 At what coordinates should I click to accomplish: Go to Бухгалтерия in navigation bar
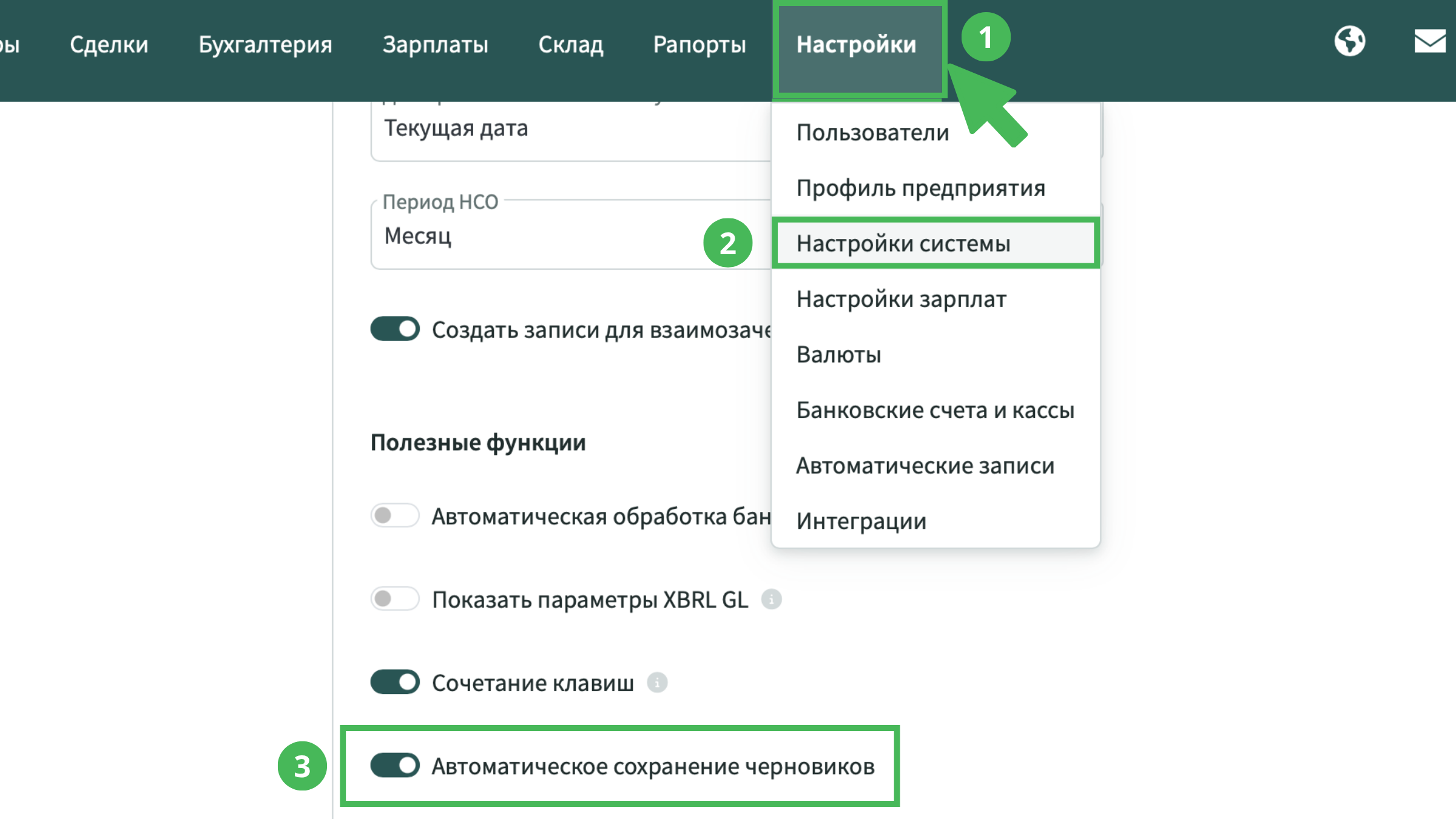(x=265, y=45)
